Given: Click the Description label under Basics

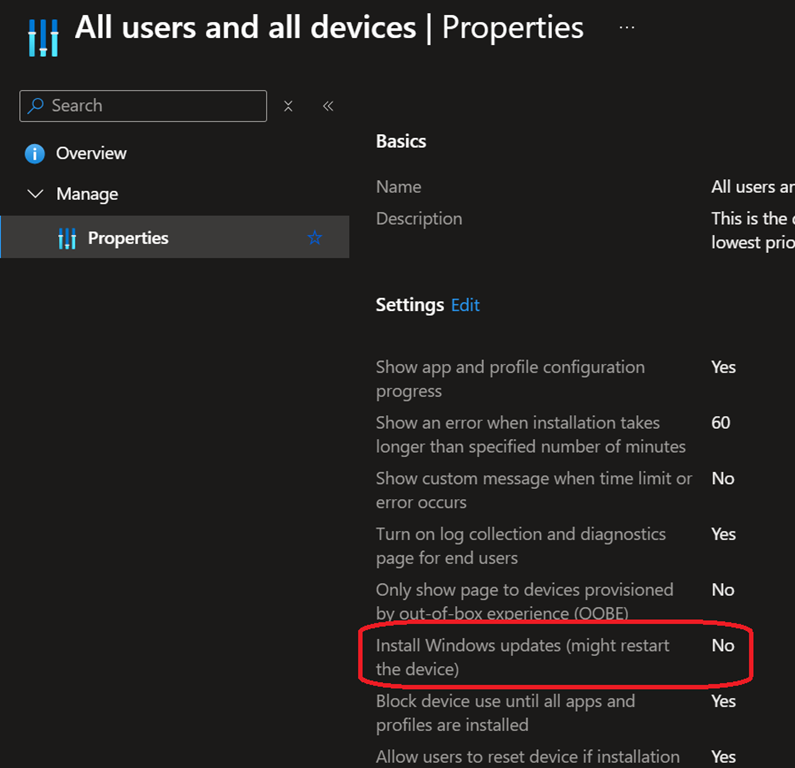Looking at the screenshot, I should coord(419,219).
